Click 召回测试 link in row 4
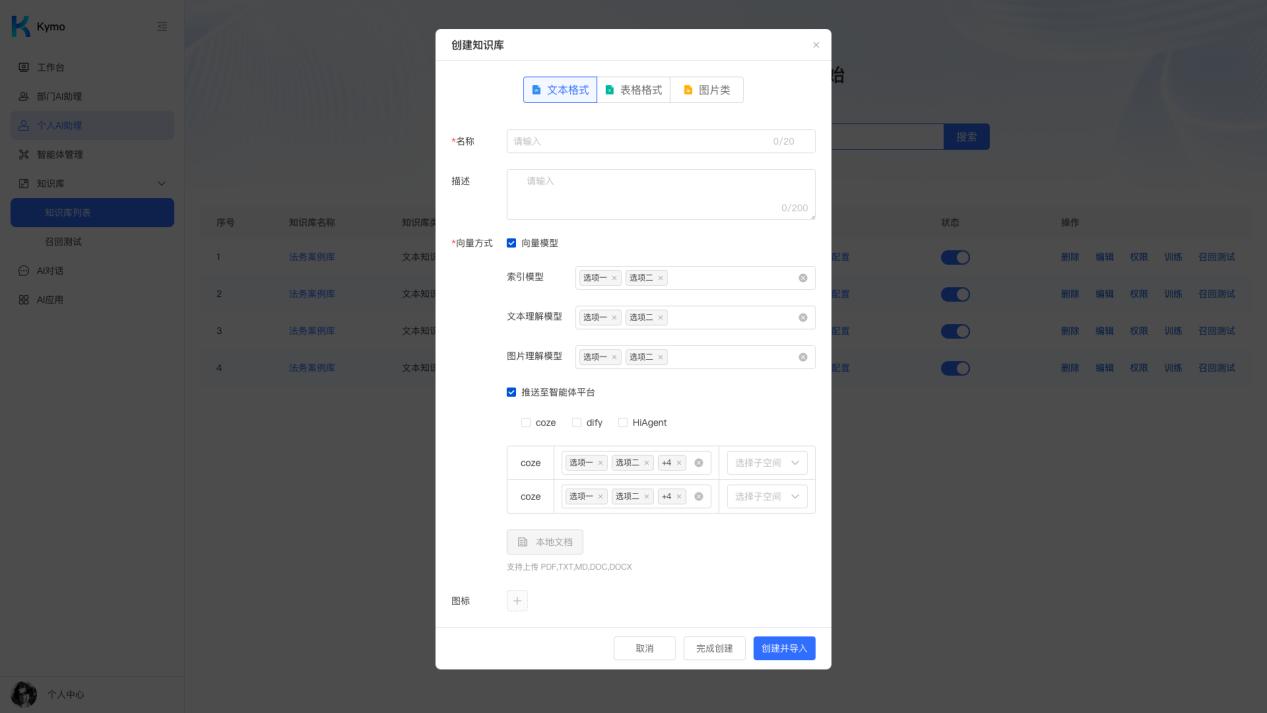Image resolution: width=1267 pixels, height=713 pixels. [1217, 368]
